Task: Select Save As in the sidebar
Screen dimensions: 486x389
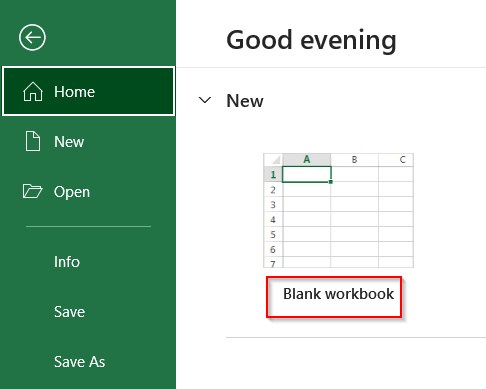Action: 79,362
